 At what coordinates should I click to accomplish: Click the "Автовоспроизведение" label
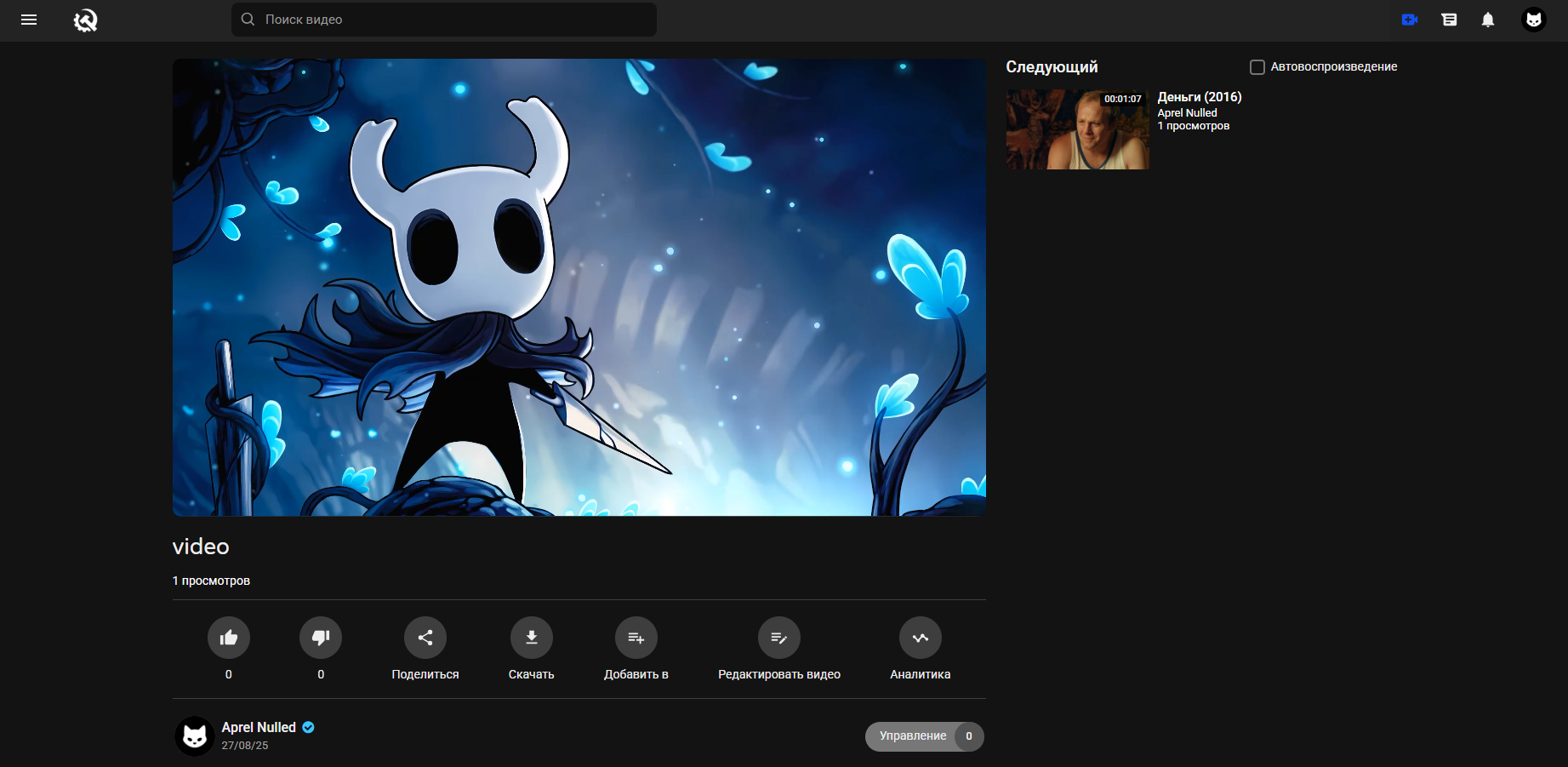coord(1334,66)
